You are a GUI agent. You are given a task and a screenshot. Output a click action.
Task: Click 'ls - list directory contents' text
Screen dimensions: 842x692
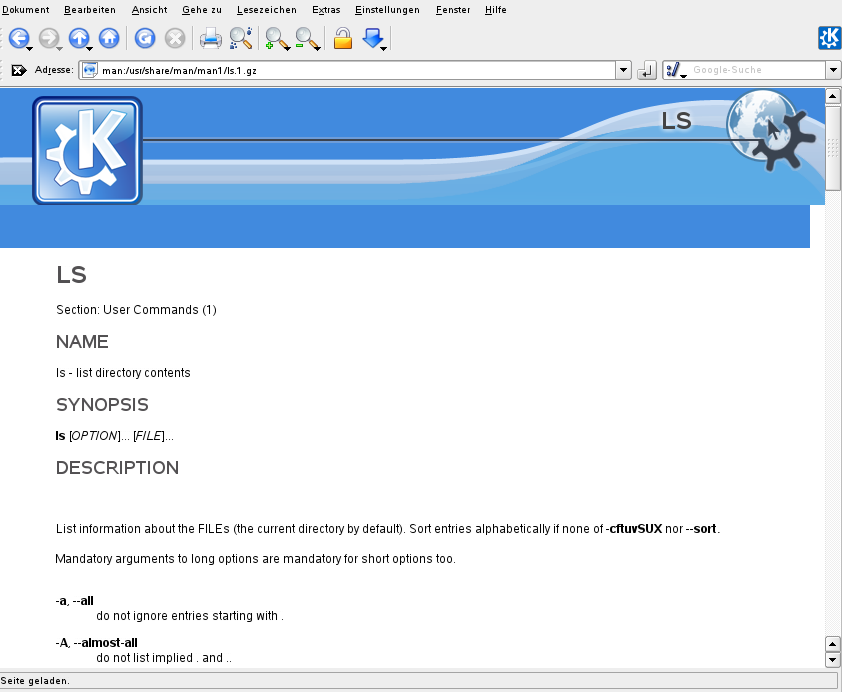click(x=123, y=373)
